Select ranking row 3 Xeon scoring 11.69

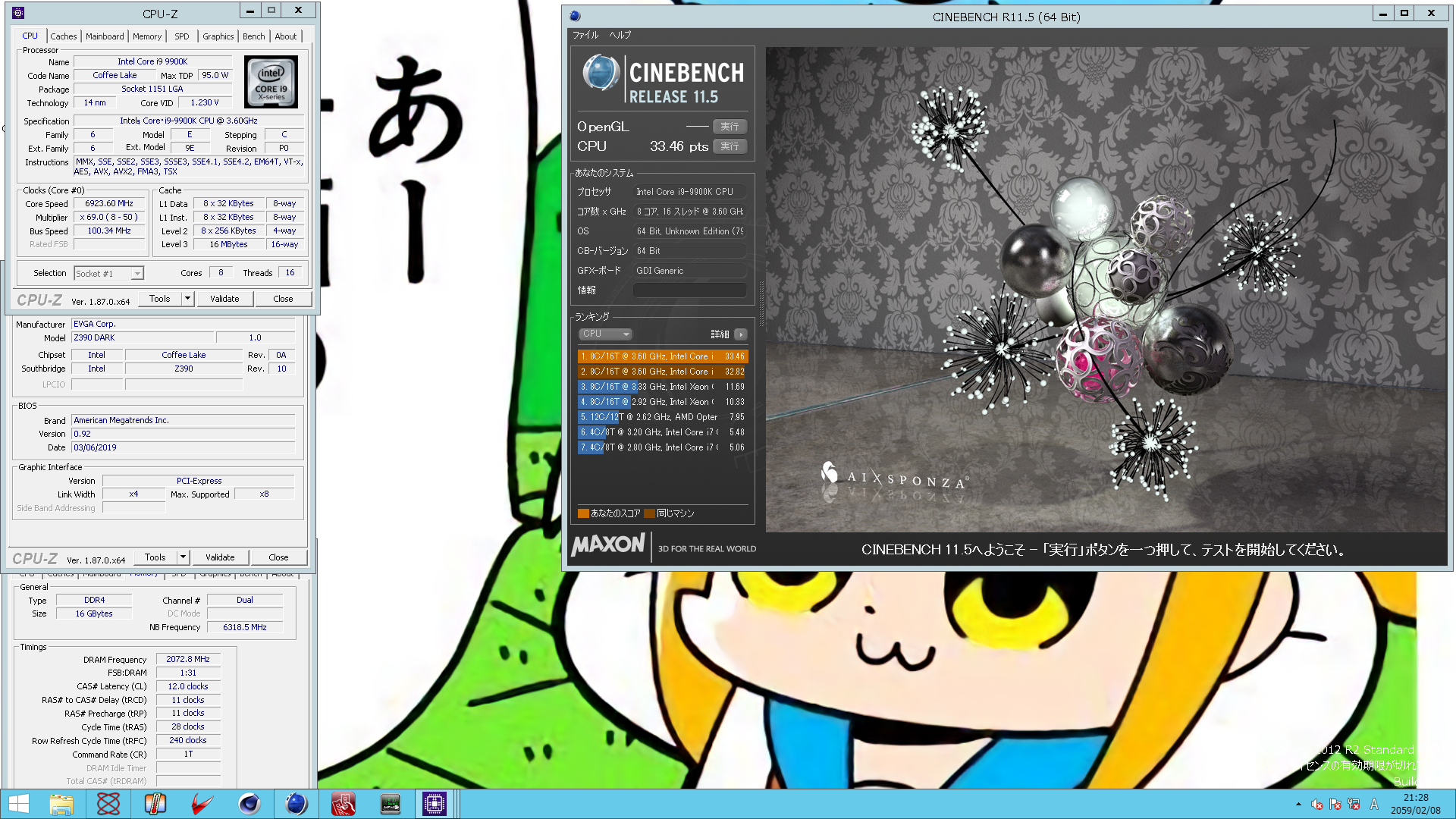[x=663, y=387]
